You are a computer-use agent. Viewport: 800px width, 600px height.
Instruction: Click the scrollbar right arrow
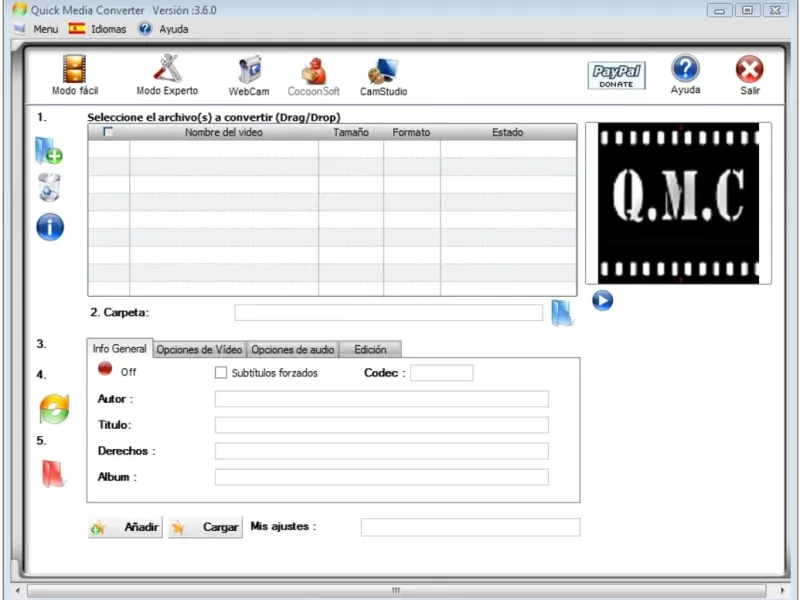pyautogui.click(x=782, y=590)
